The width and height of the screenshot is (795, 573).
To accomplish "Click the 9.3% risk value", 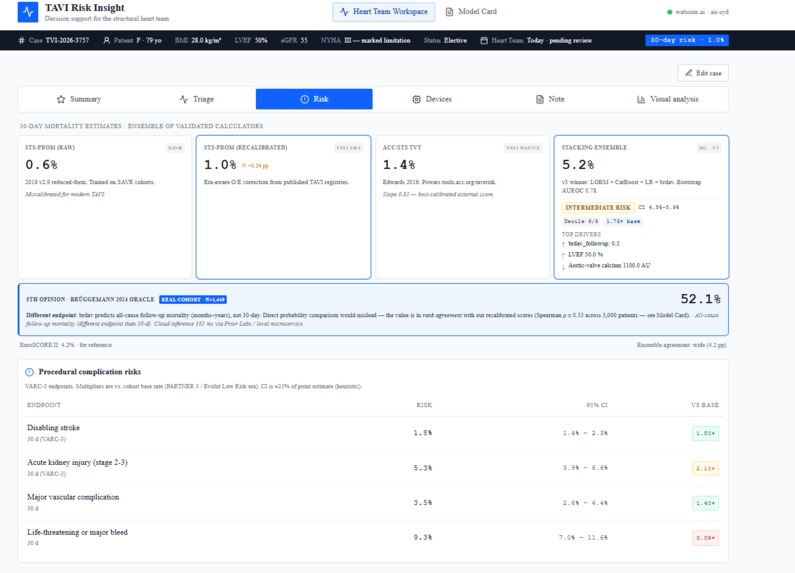I will click(x=423, y=538).
